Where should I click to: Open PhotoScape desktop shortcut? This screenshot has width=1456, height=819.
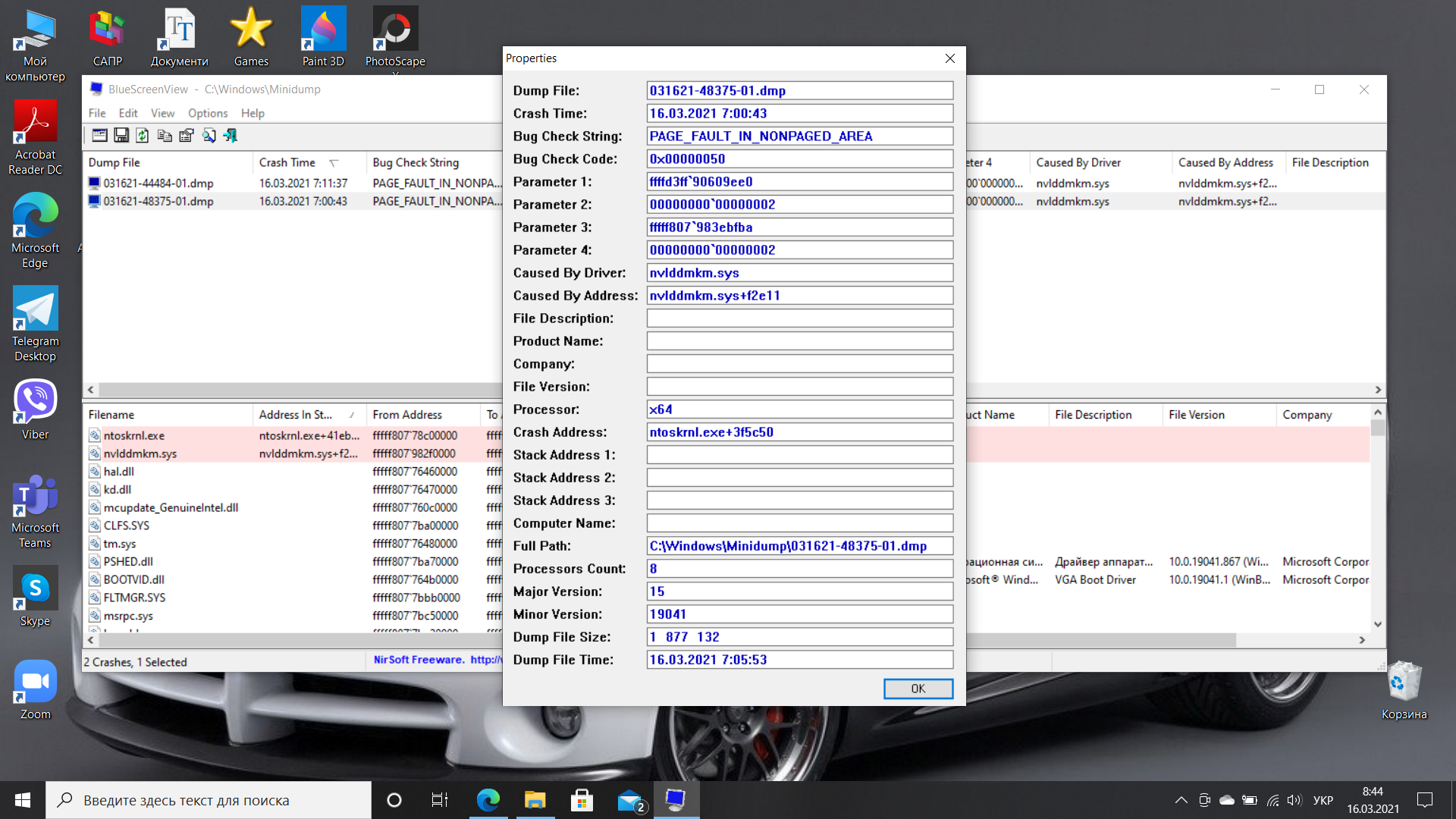coord(395,36)
